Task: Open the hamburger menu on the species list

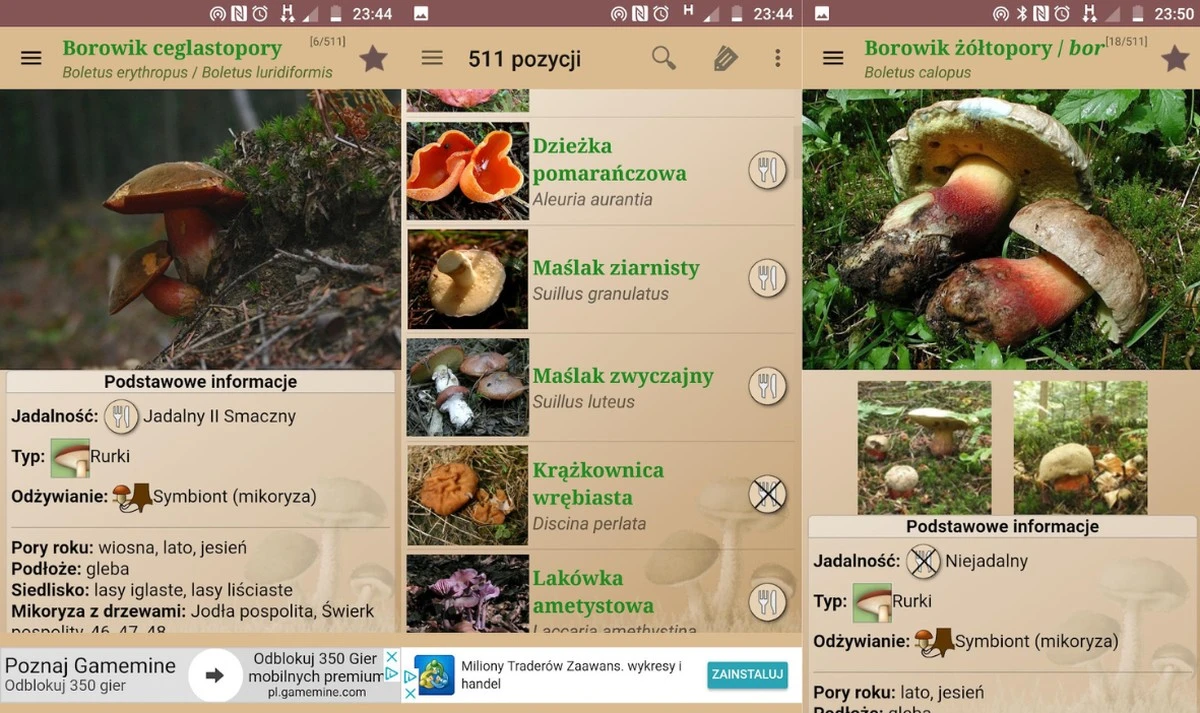Action: coord(431,58)
